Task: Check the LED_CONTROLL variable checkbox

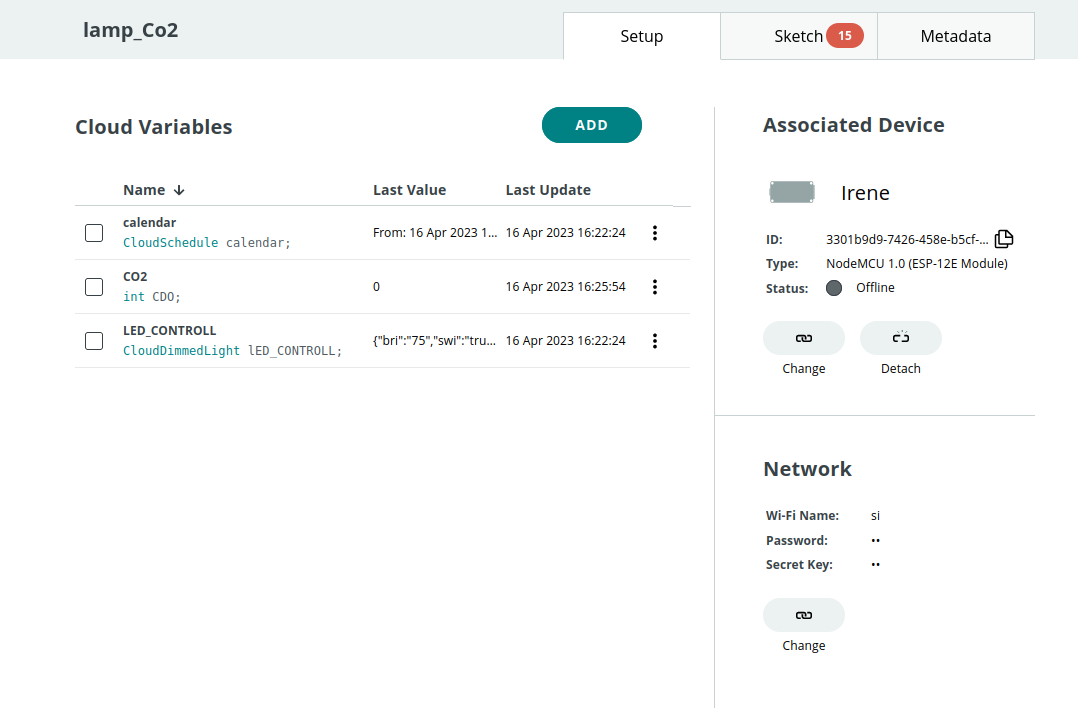Action: pos(94,341)
